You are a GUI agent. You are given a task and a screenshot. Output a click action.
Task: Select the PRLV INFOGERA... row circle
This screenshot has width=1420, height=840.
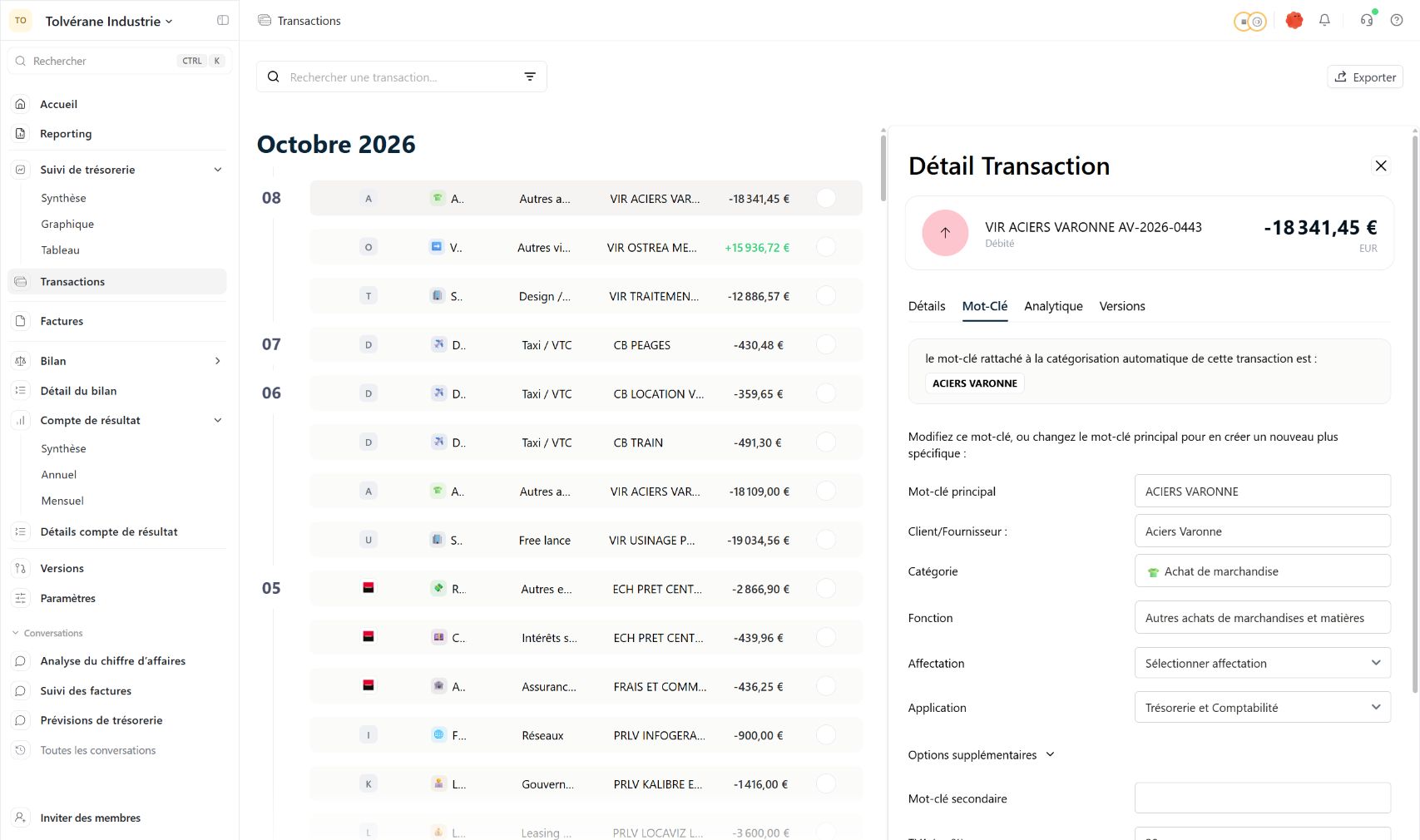point(826,735)
